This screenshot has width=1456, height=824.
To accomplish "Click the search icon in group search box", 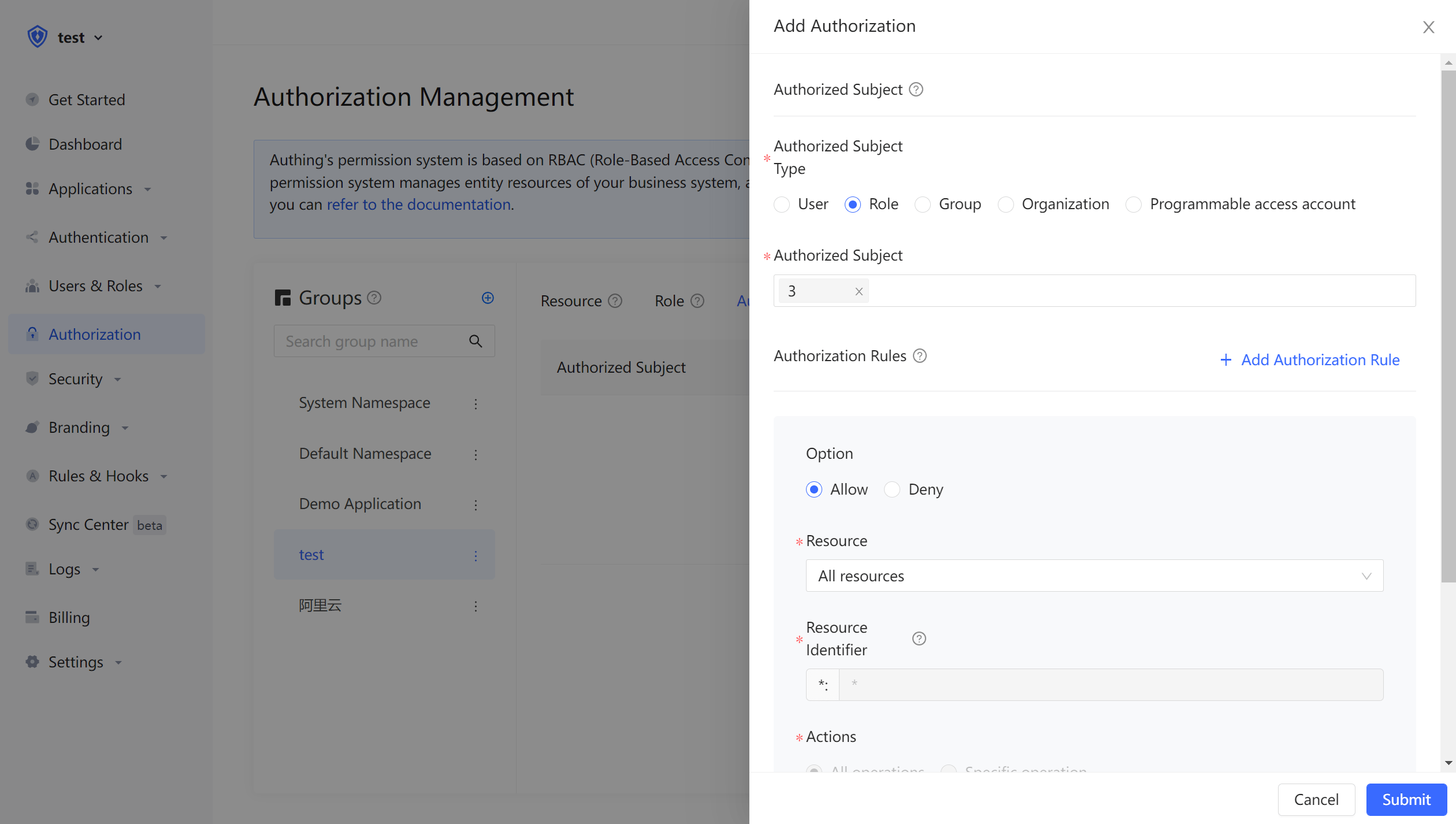I will click(x=476, y=341).
